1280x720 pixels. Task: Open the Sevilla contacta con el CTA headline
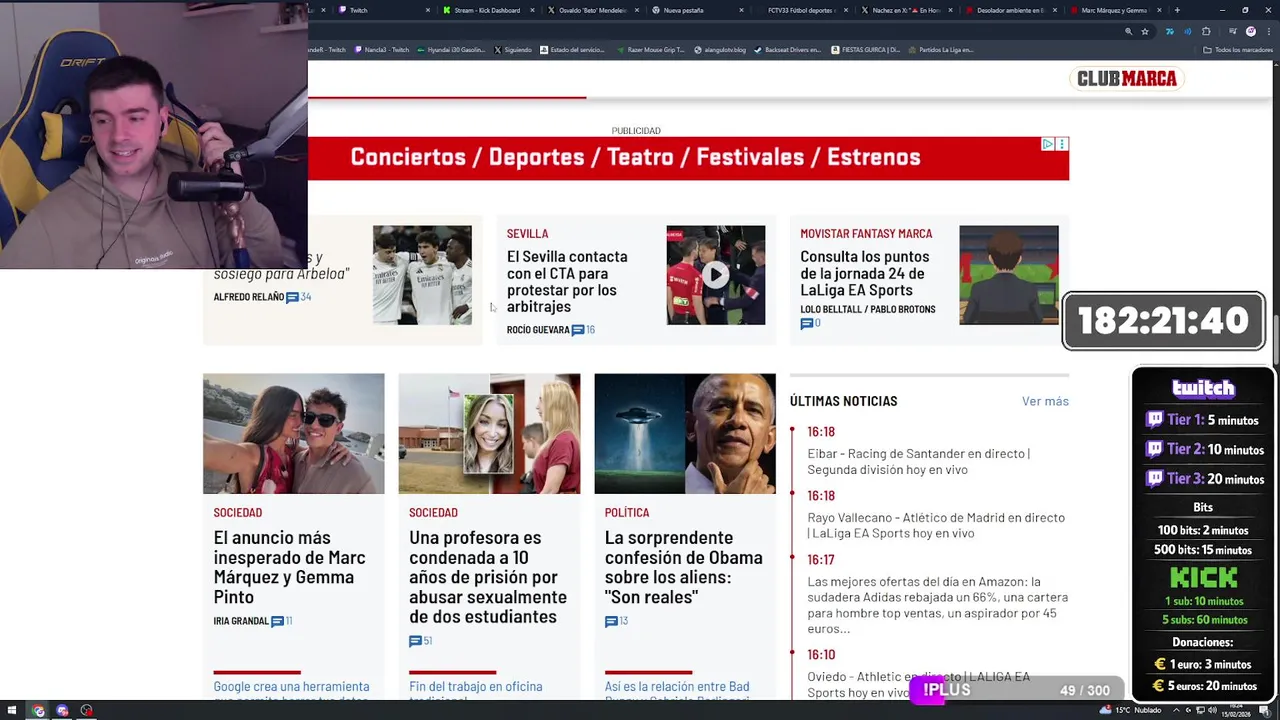click(x=567, y=281)
